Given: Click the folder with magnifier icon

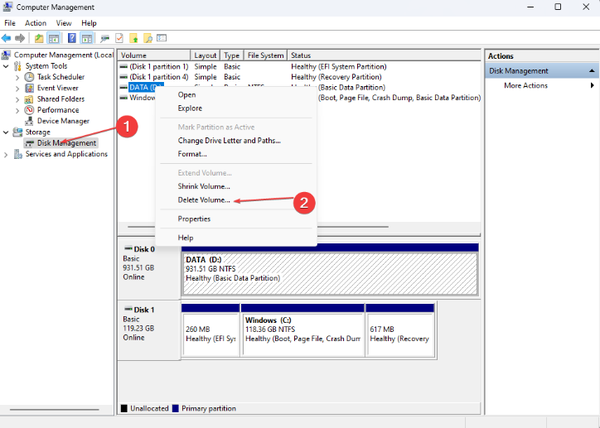Looking at the screenshot, I should coord(148,38).
